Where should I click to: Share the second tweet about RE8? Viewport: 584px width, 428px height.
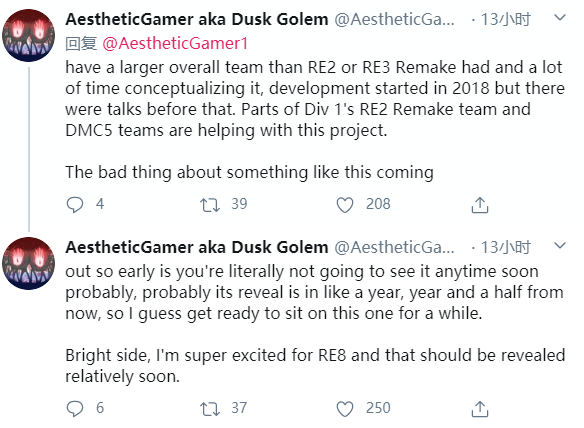point(480,409)
